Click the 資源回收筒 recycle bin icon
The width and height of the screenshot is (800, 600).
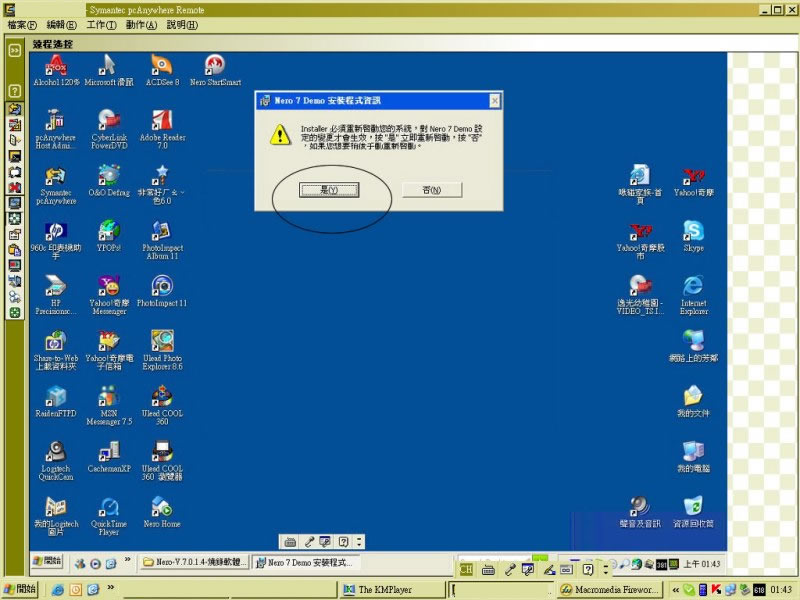click(x=693, y=512)
